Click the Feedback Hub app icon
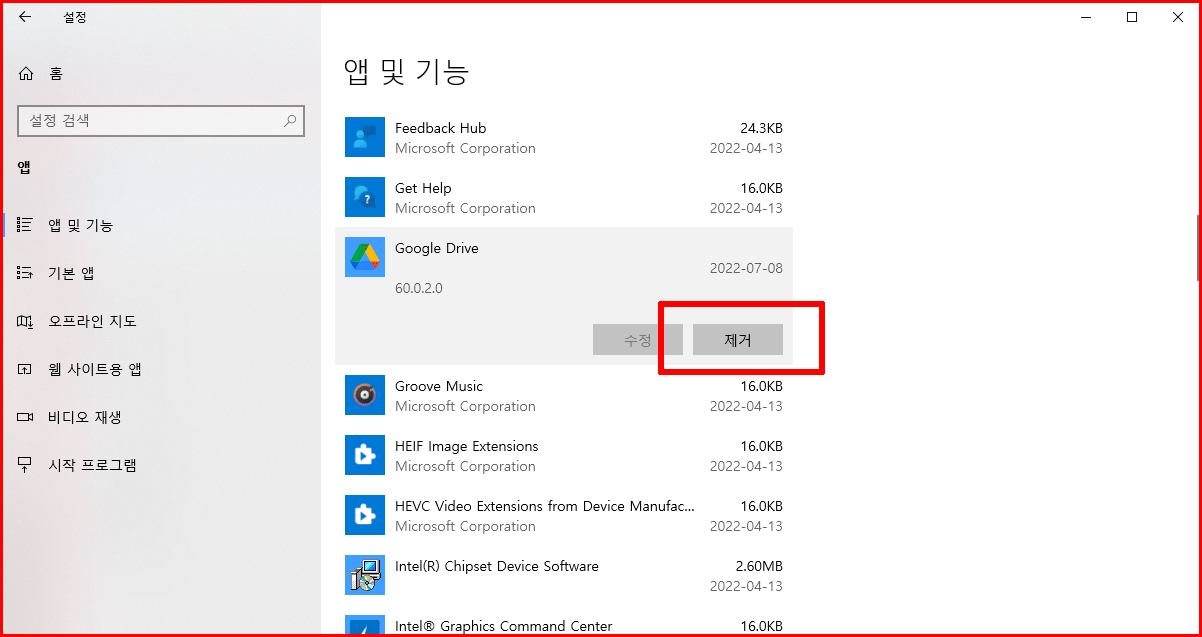The image size is (1202, 637). pyautogui.click(x=365, y=137)
